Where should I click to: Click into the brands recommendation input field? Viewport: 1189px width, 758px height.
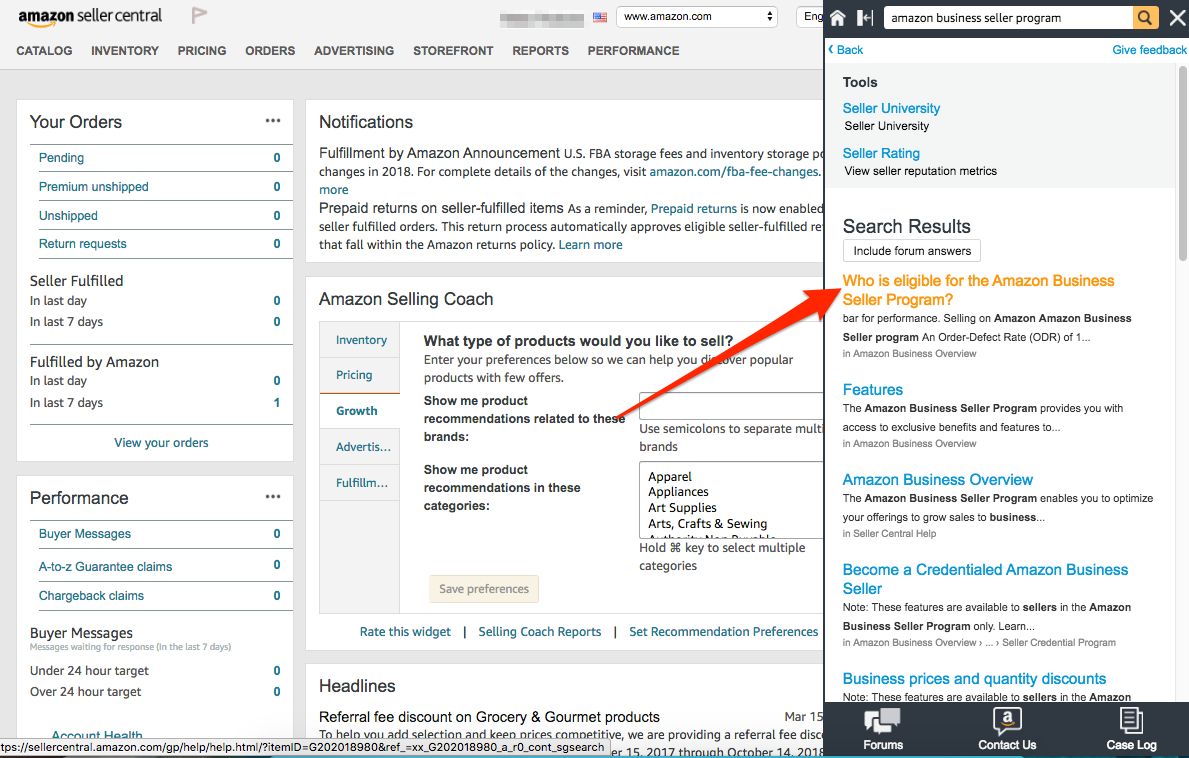coord(731,406)
